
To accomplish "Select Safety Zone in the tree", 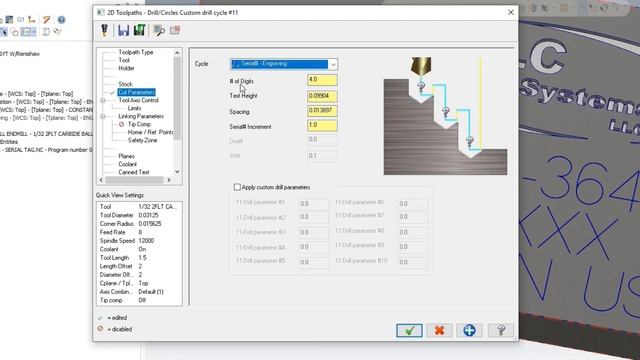I will click(142, 140).
